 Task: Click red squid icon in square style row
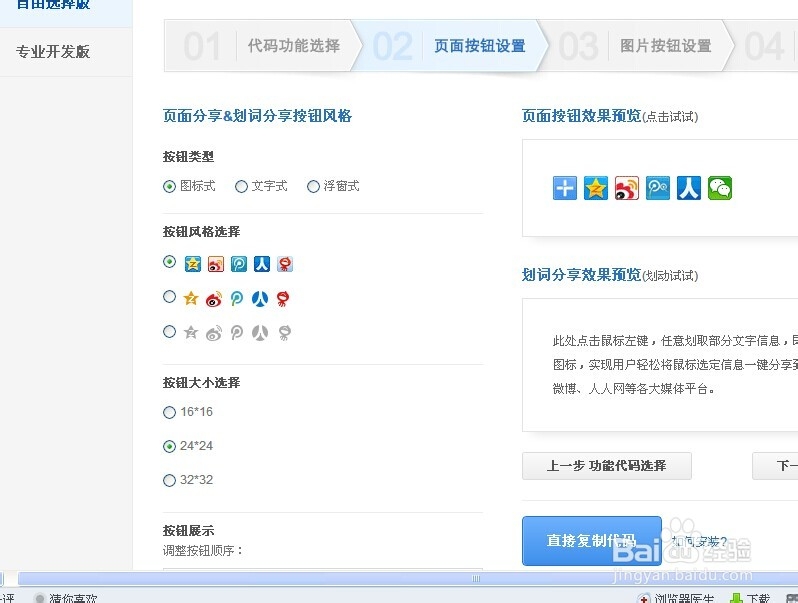(285, 264)
